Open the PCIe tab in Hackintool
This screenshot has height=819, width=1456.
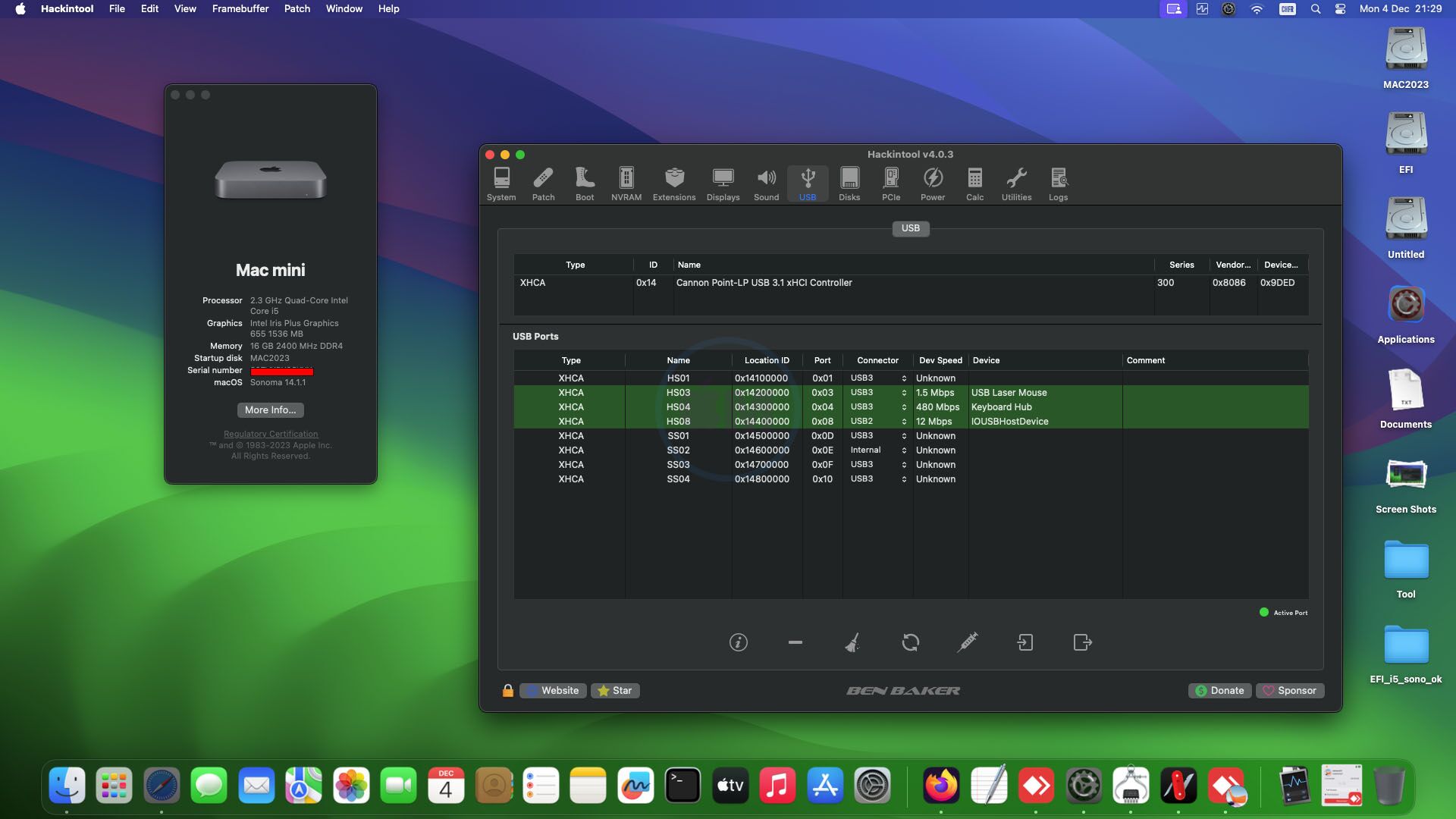click(891, 184)
